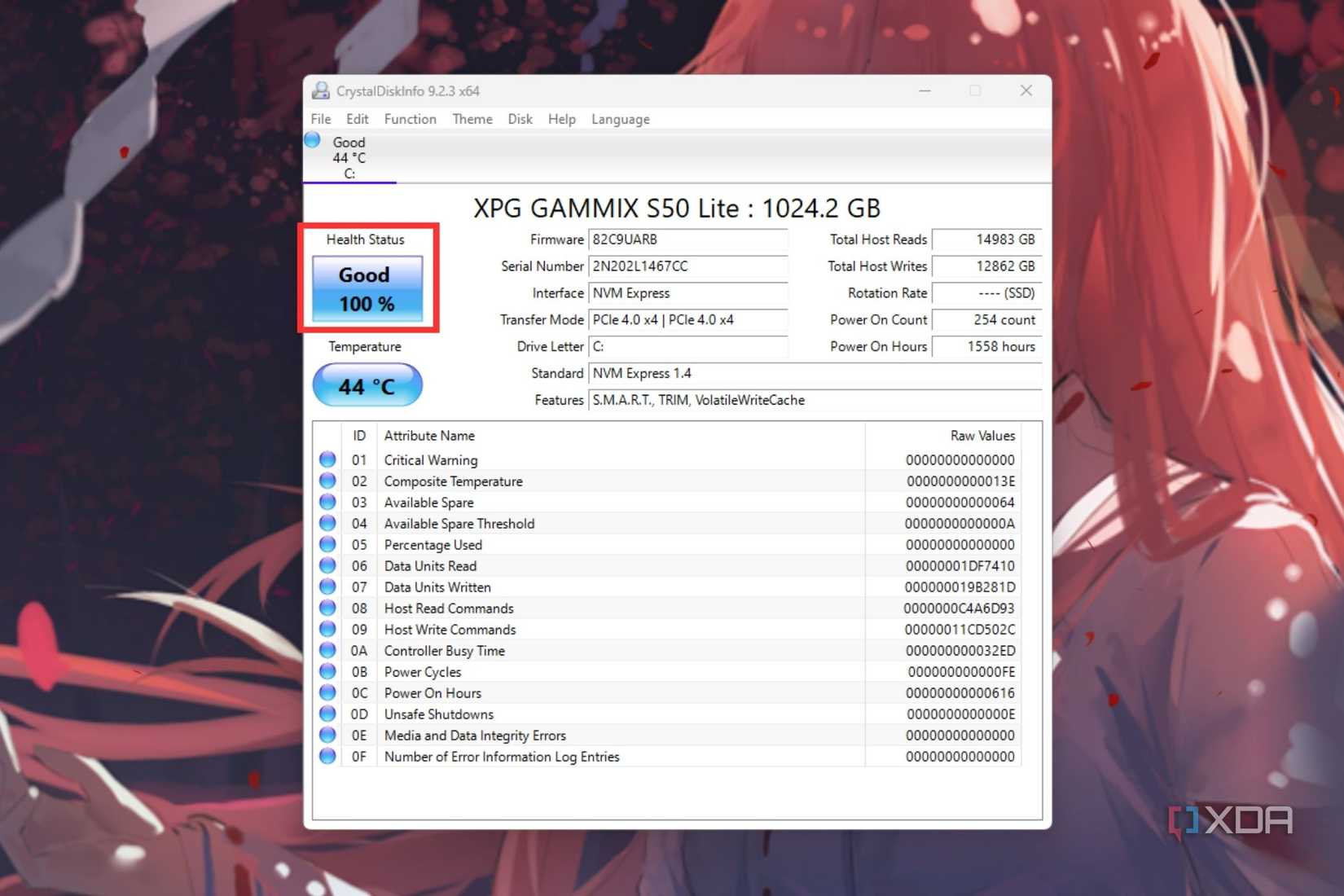Open the Help menu
The height and width of the screenshot is (896, 1344).
pos(562,119)
